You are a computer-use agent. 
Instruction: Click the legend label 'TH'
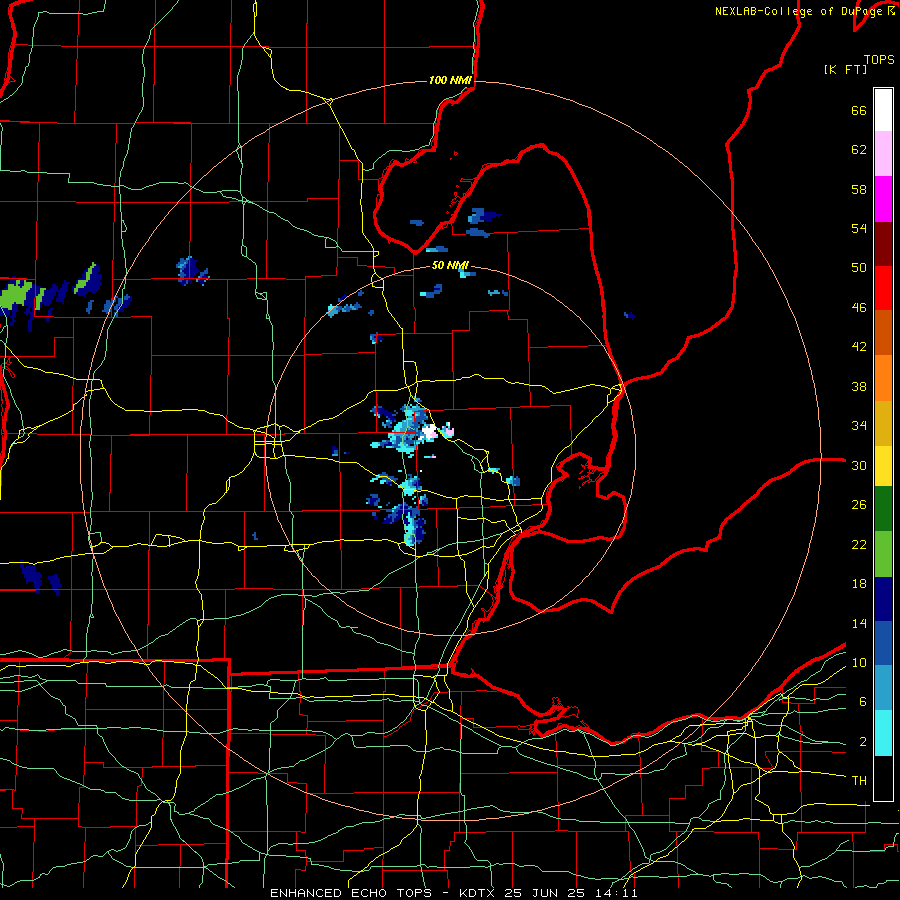(x=859, y=780)
